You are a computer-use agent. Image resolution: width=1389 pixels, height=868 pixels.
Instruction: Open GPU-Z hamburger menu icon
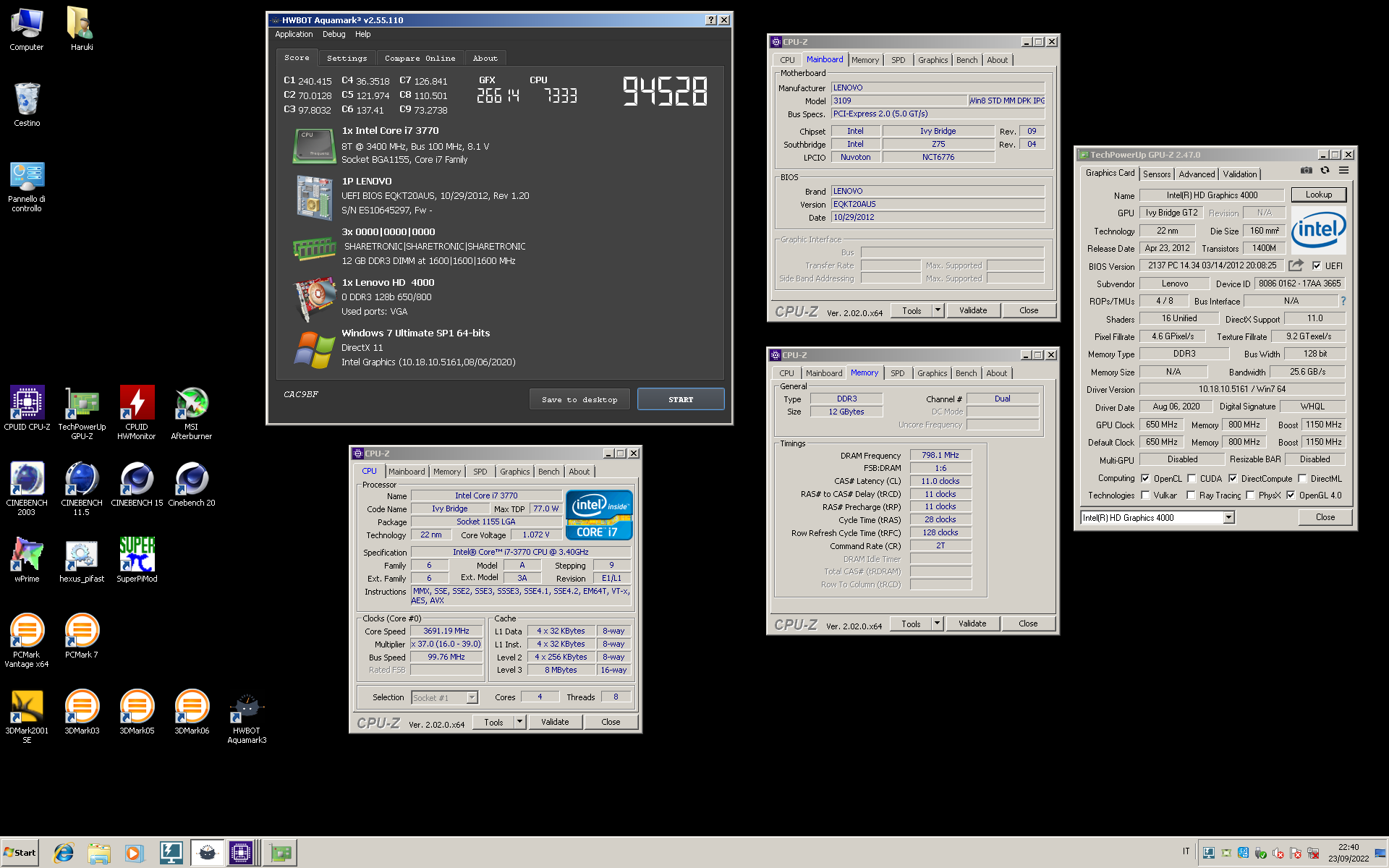point(1343,171)
